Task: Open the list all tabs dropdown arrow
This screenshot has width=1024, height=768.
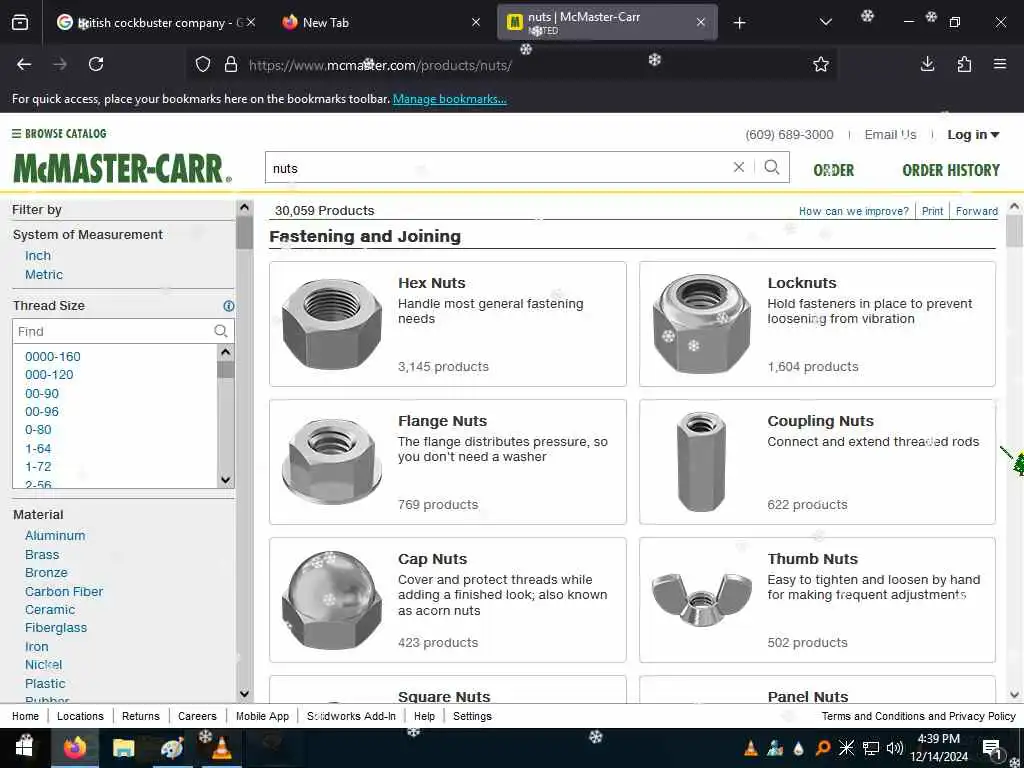Action: (825, 22)
